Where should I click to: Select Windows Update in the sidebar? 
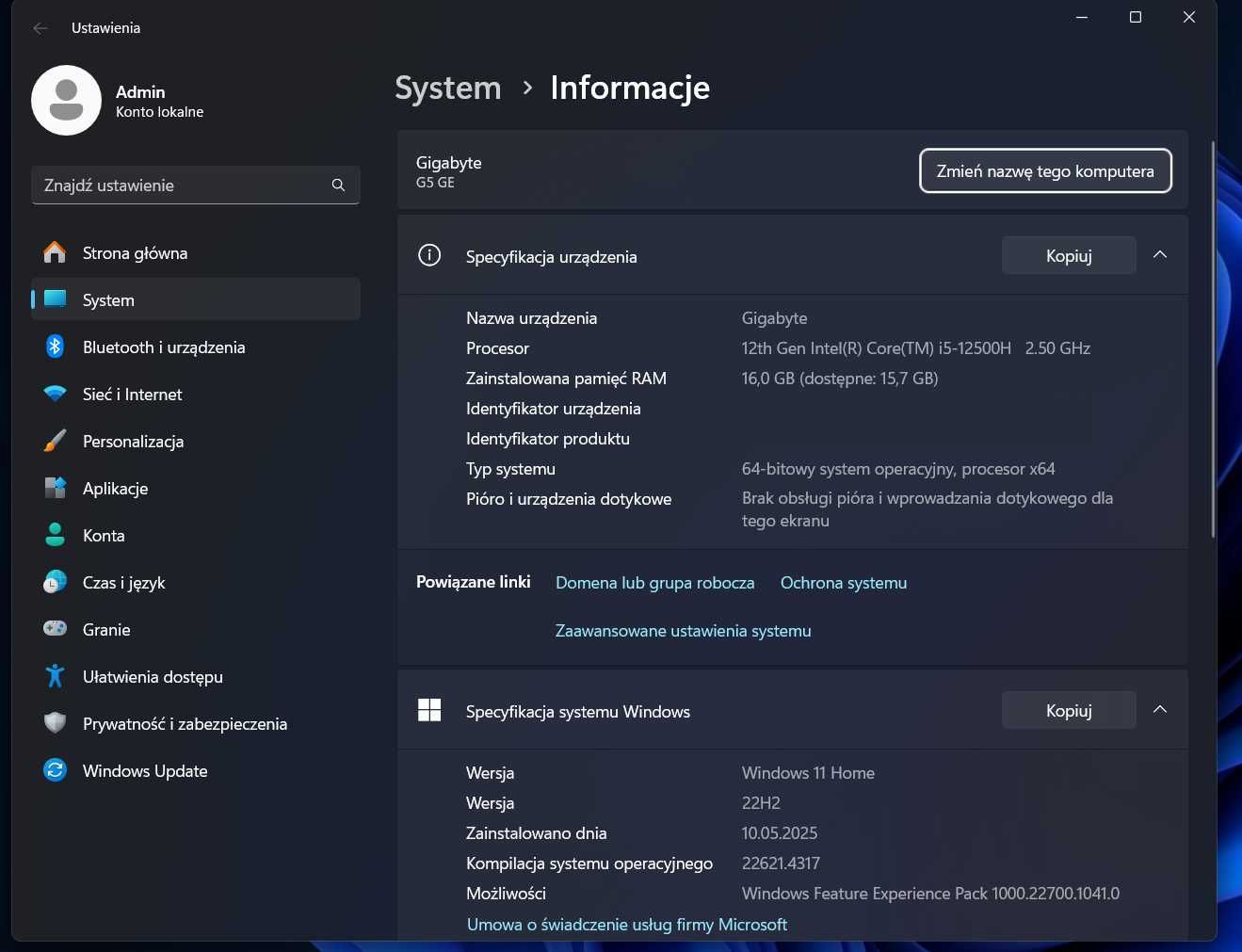196,771
